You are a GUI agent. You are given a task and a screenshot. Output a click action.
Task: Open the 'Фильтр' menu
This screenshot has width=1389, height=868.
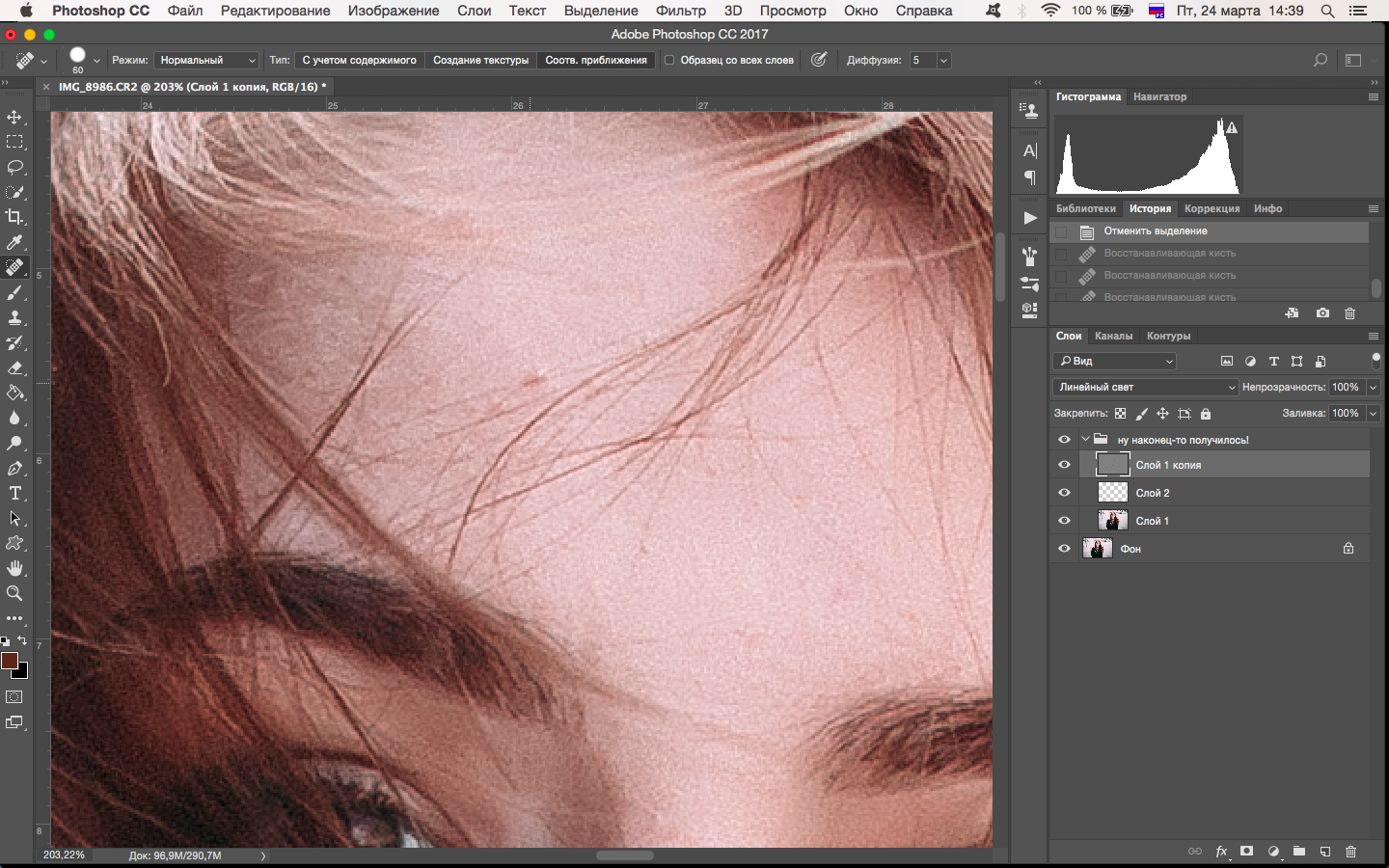tap(680, 11)
